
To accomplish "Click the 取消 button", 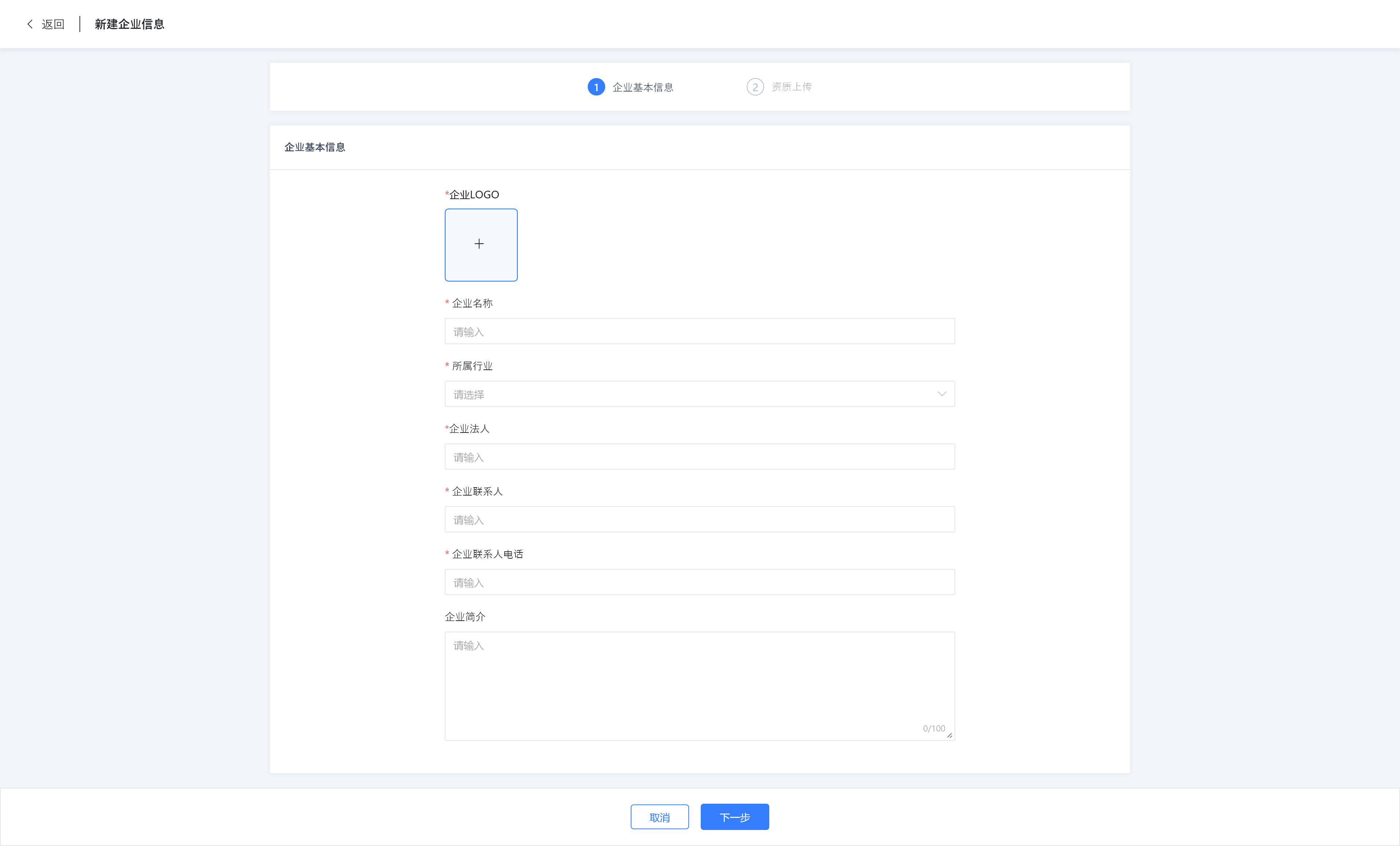I will [660, 817].
